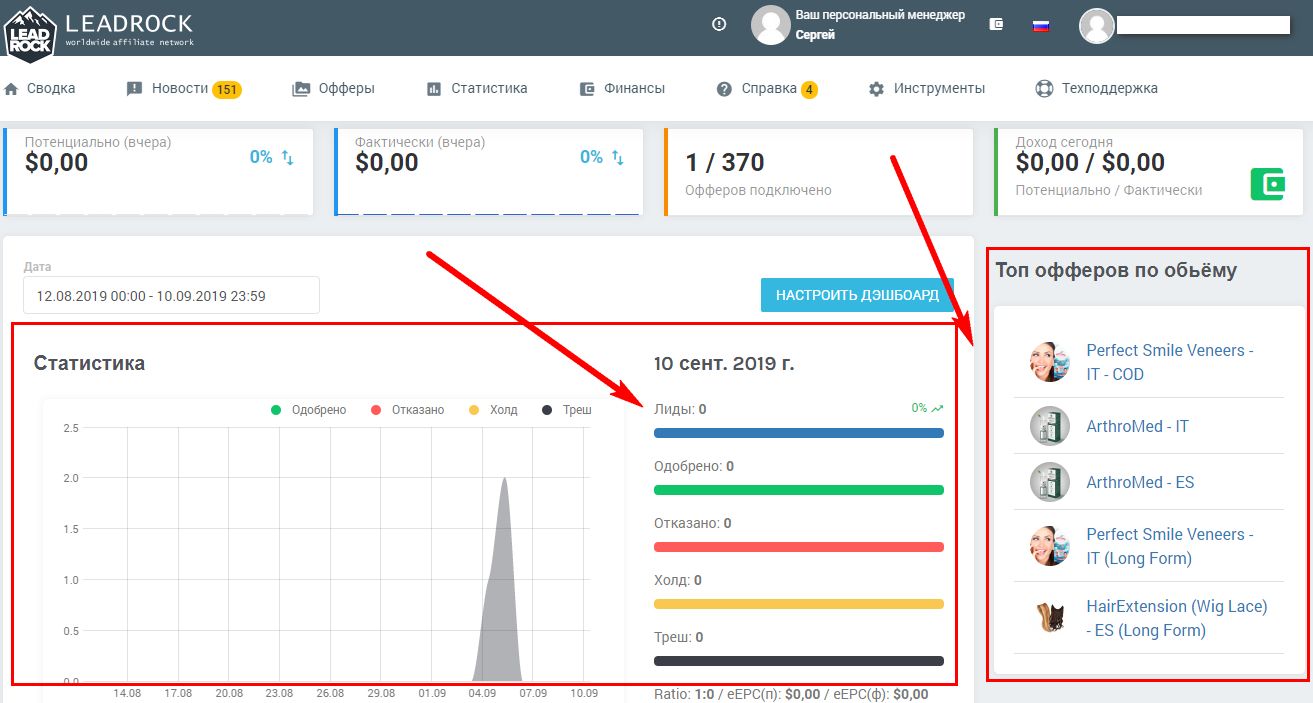Open the Статистика menu item
Image resolution: width=1313 pixels, height=703 pixels.
point(477,88)
